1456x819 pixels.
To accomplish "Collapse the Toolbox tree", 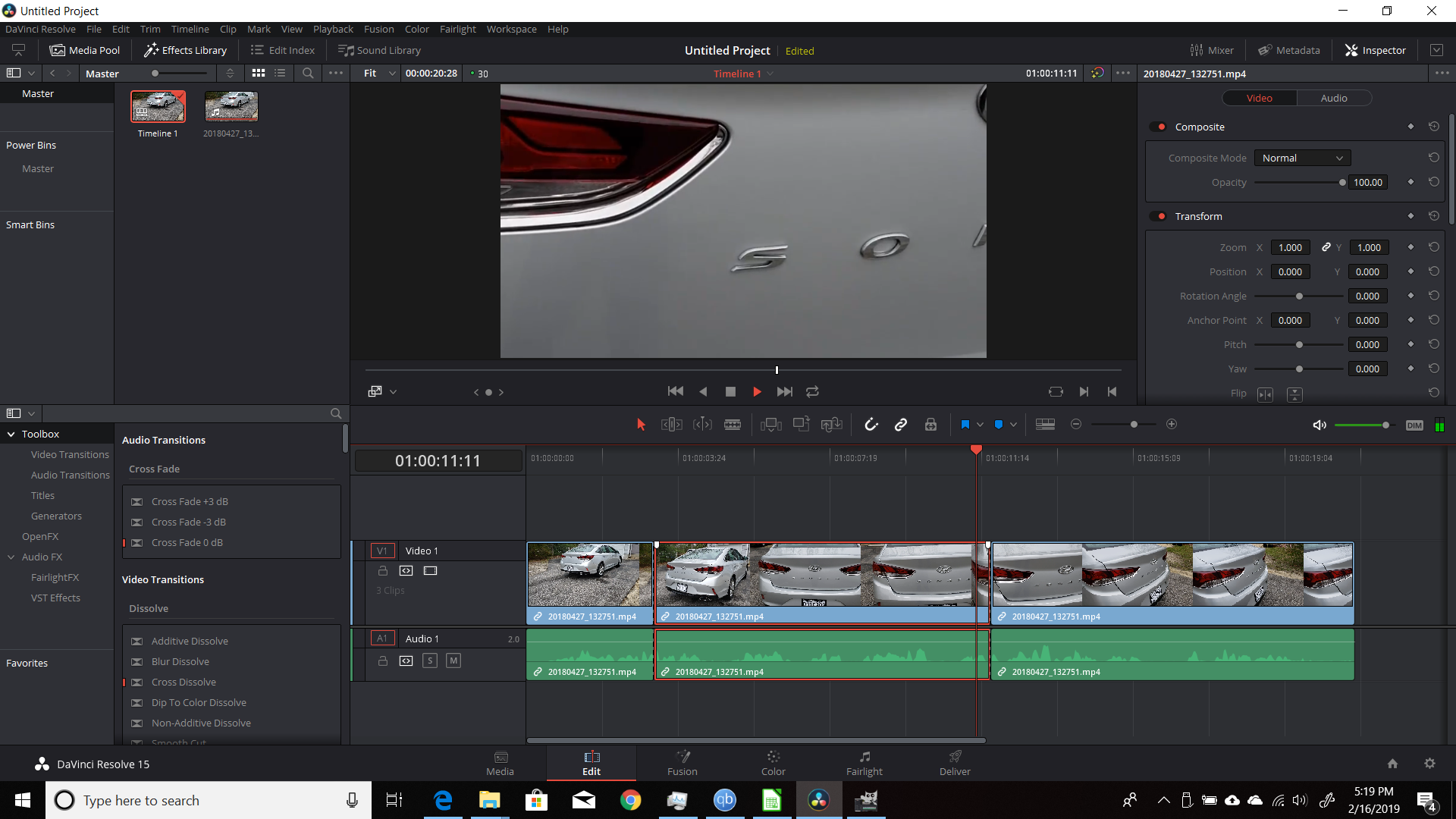I will pos(11,435).
